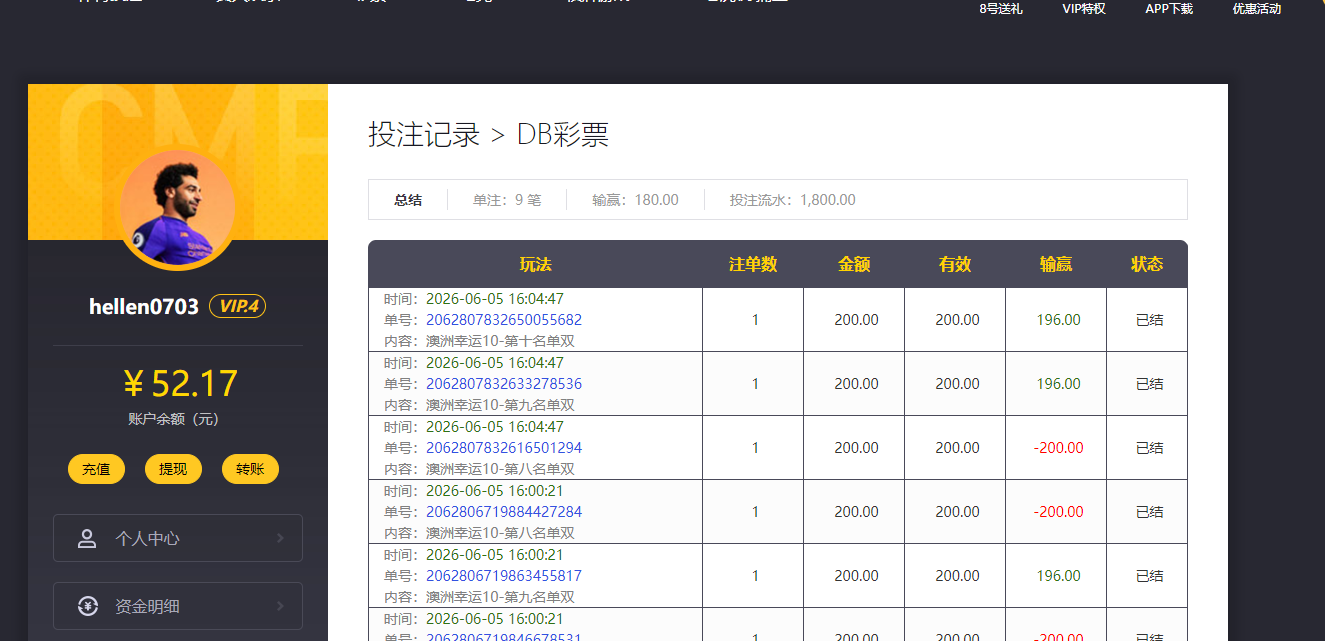The height and width of the screenshot is (641, 1325).
Task: Click 196.00 in row of order 2062807832650055682
Action: pyautogui.click(x=1058, y=320)
